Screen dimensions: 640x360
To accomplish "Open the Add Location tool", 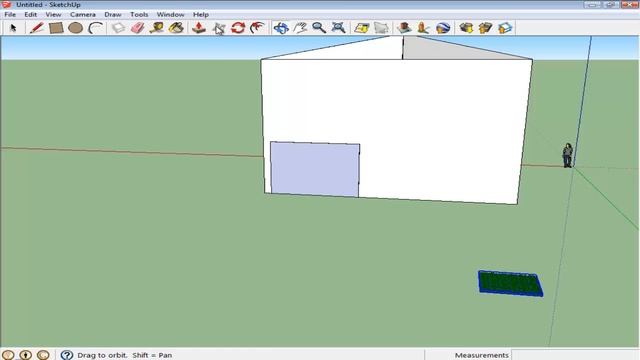I will pyautogui.click(x=362, y=28).
